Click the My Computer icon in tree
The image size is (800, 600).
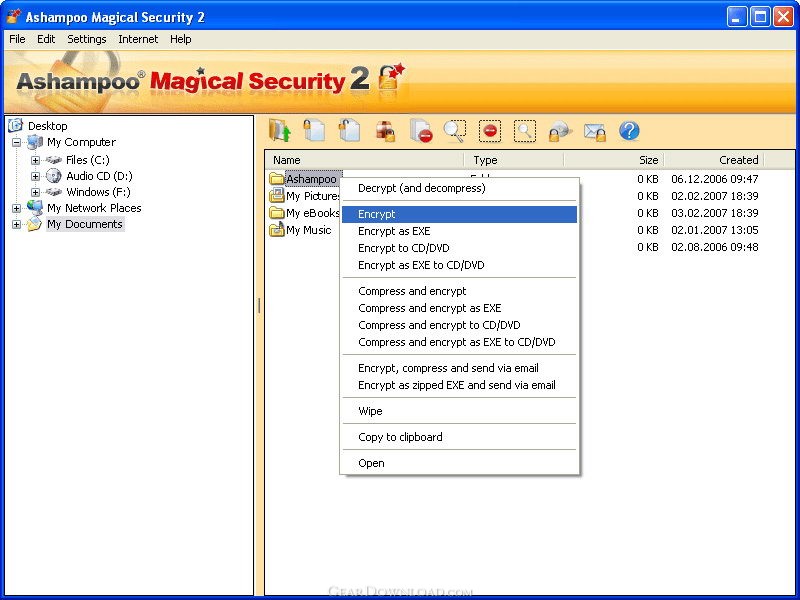click(35, 142)
